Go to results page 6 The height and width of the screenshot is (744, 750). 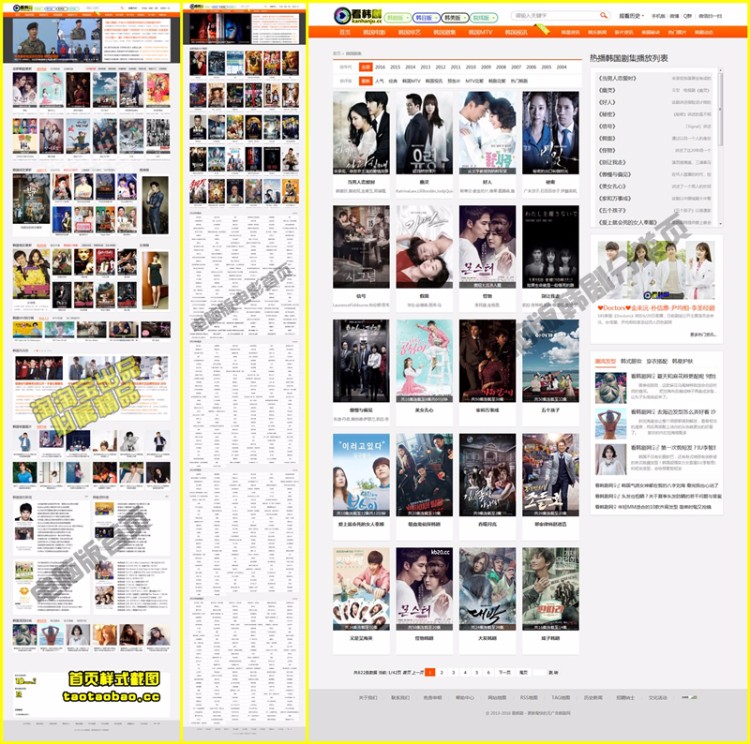(488, 672)
